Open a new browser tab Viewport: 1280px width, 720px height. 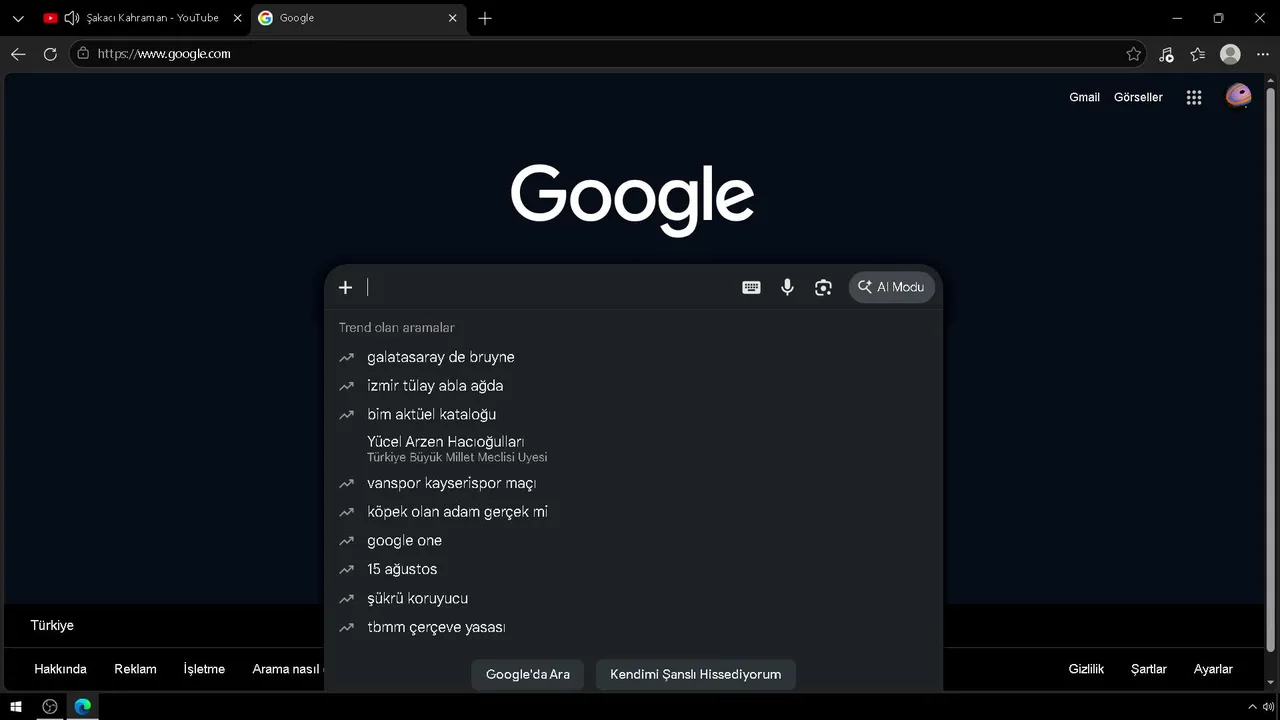(485, 18)
